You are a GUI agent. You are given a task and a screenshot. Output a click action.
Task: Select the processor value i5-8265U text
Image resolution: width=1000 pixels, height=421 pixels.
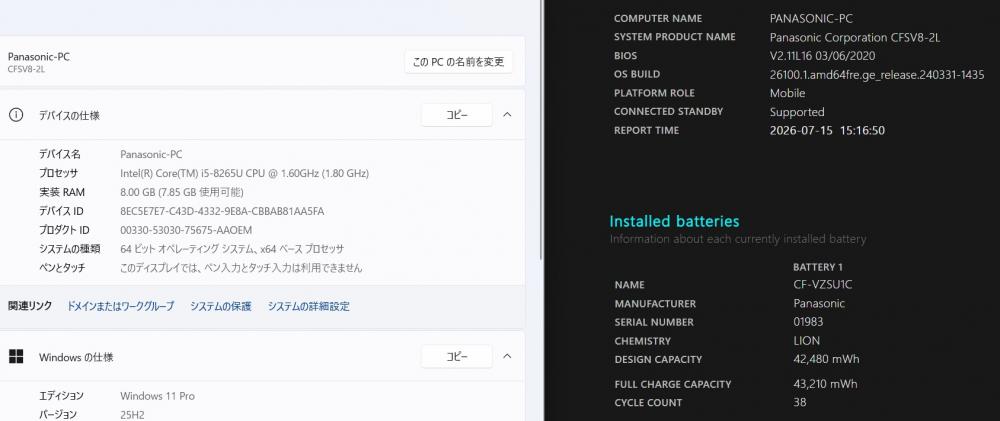tap(244, 174)
